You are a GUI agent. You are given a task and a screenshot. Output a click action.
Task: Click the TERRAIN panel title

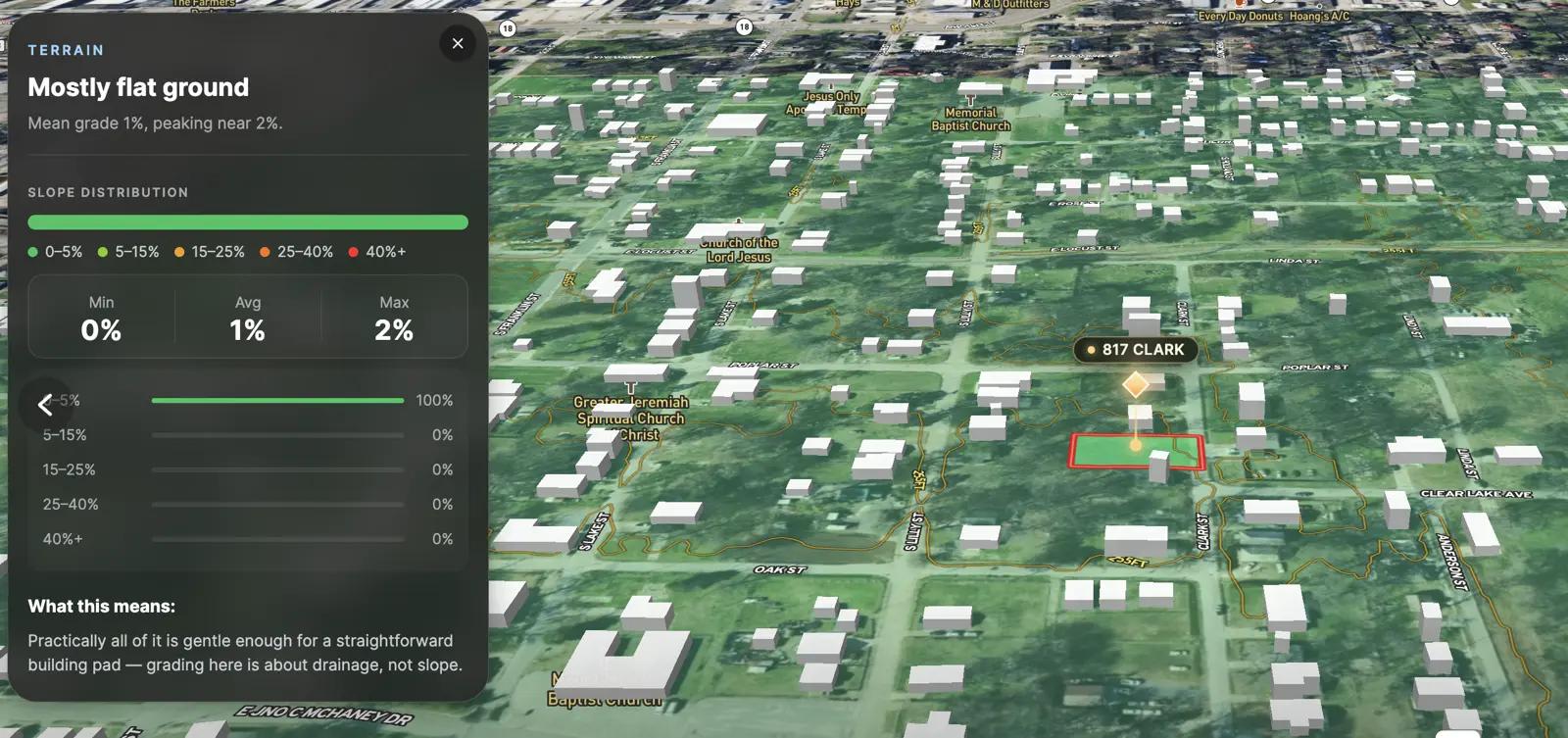coord(66,50)
